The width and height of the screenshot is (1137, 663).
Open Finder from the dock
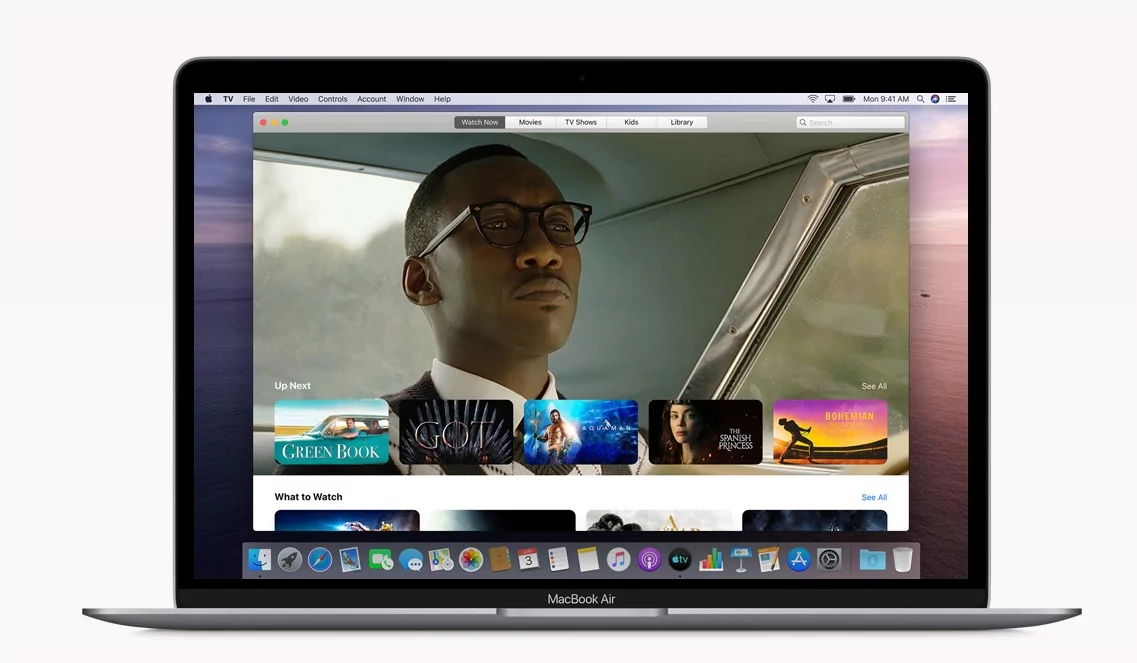tap(260, 559)
